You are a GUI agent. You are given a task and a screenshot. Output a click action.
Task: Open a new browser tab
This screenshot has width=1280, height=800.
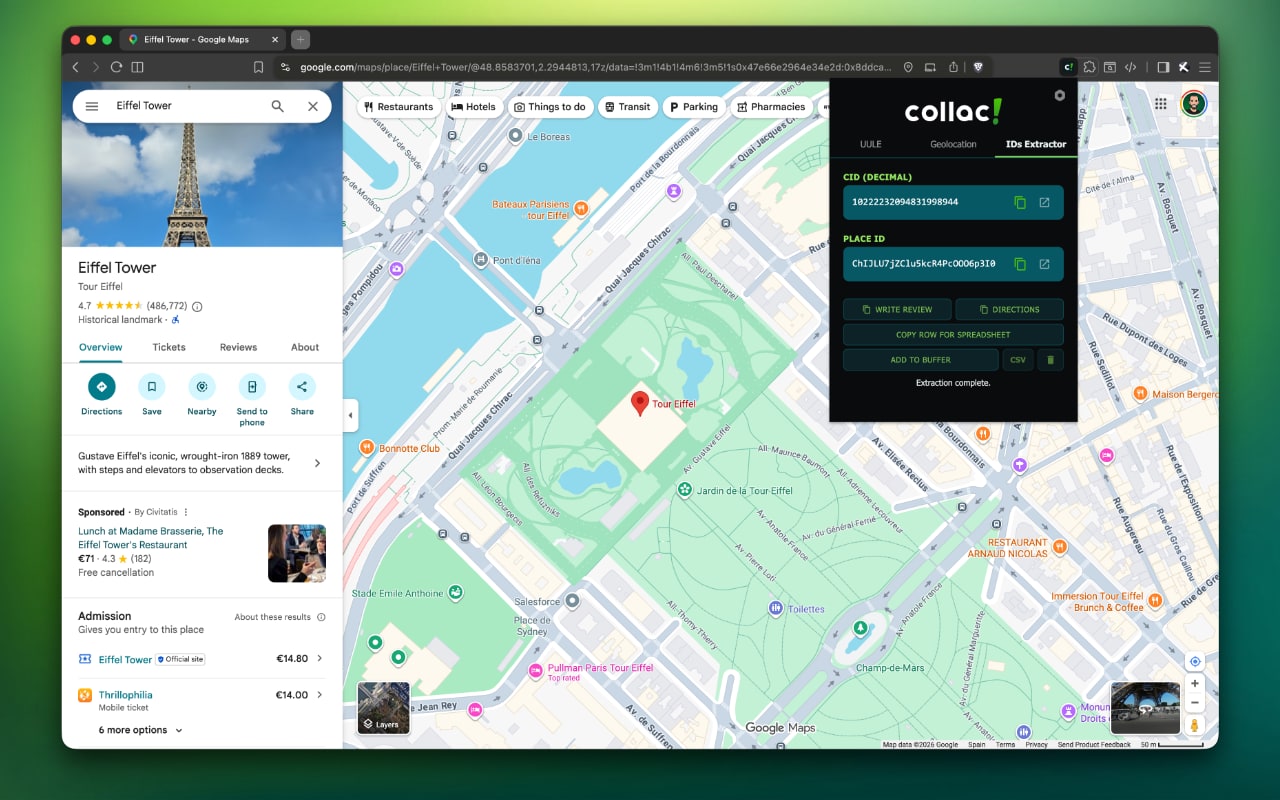click(301, 39)
